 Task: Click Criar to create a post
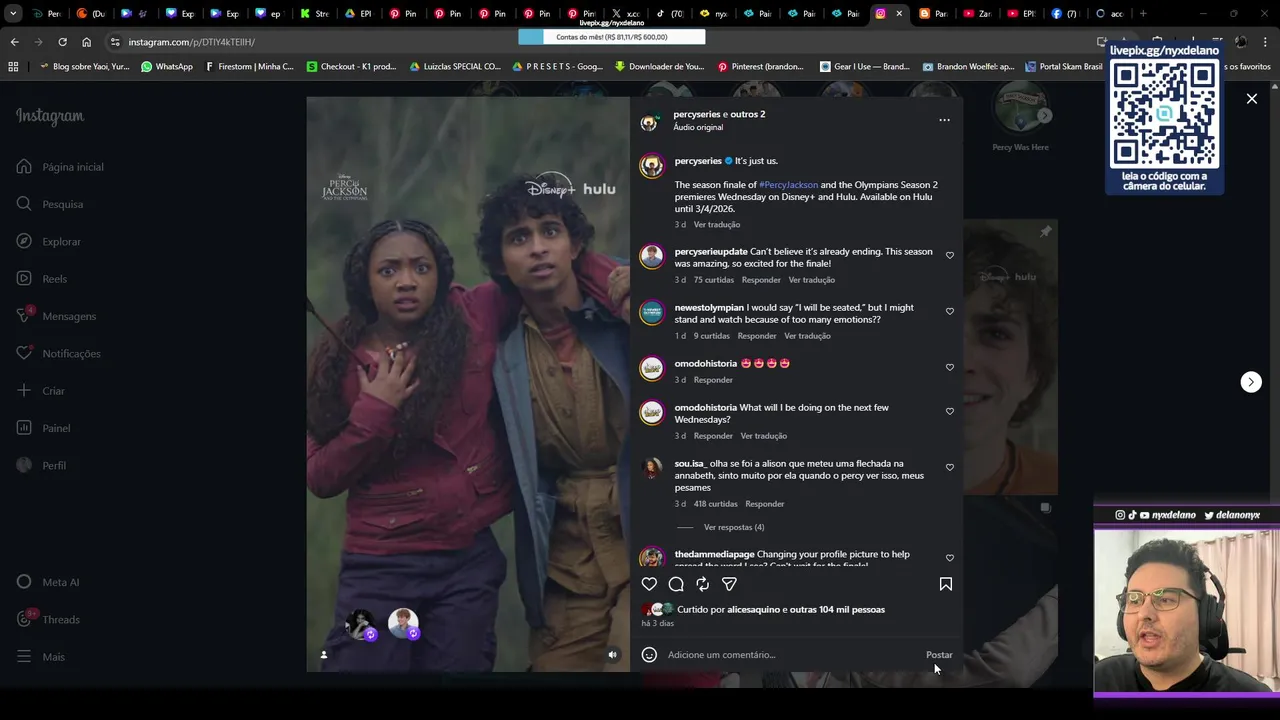[x=41, y=391]
